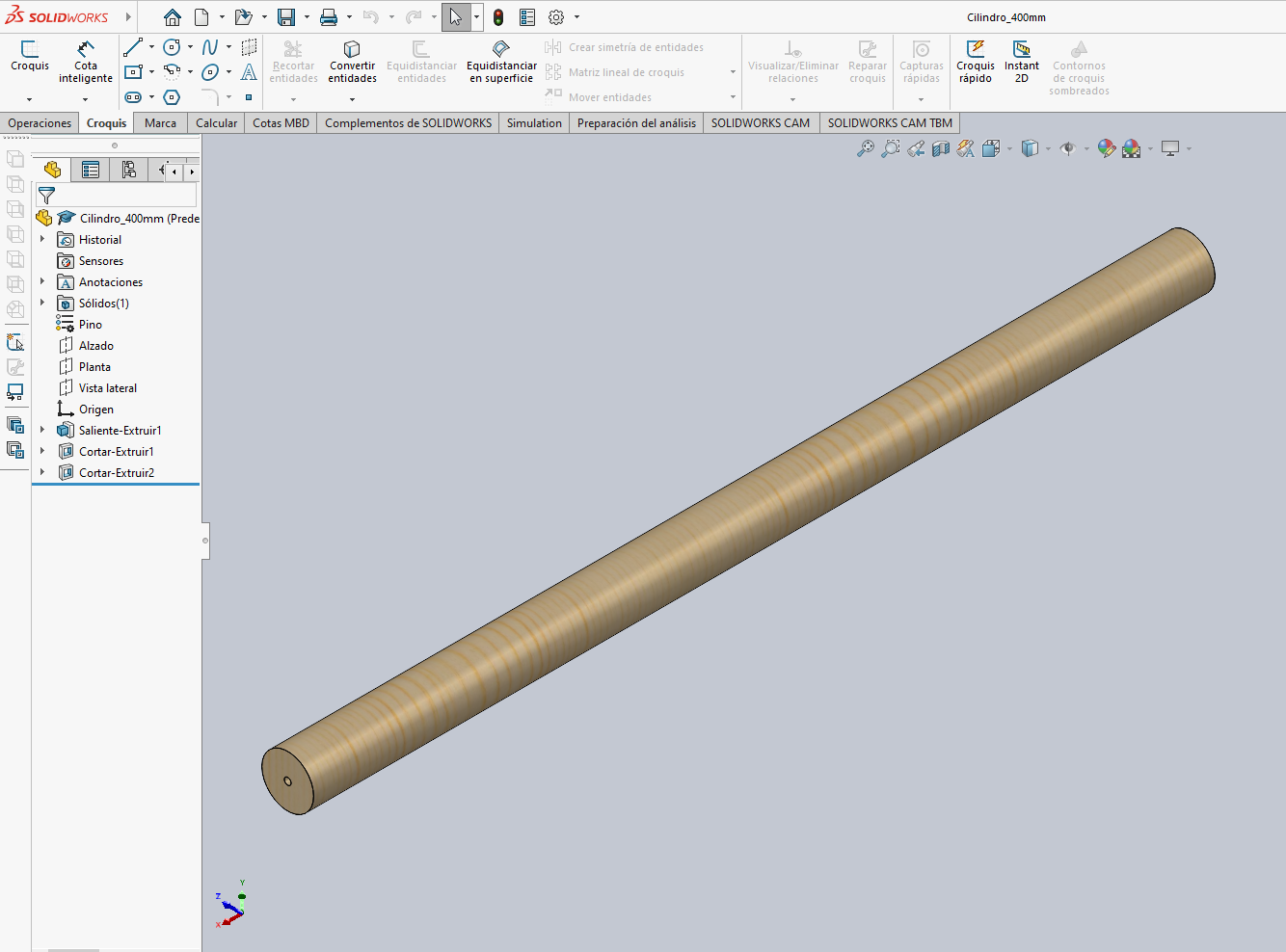Screen dimensions: 1286x952
Task: Select the Polygon sketch tool
Action: point(172,97)
